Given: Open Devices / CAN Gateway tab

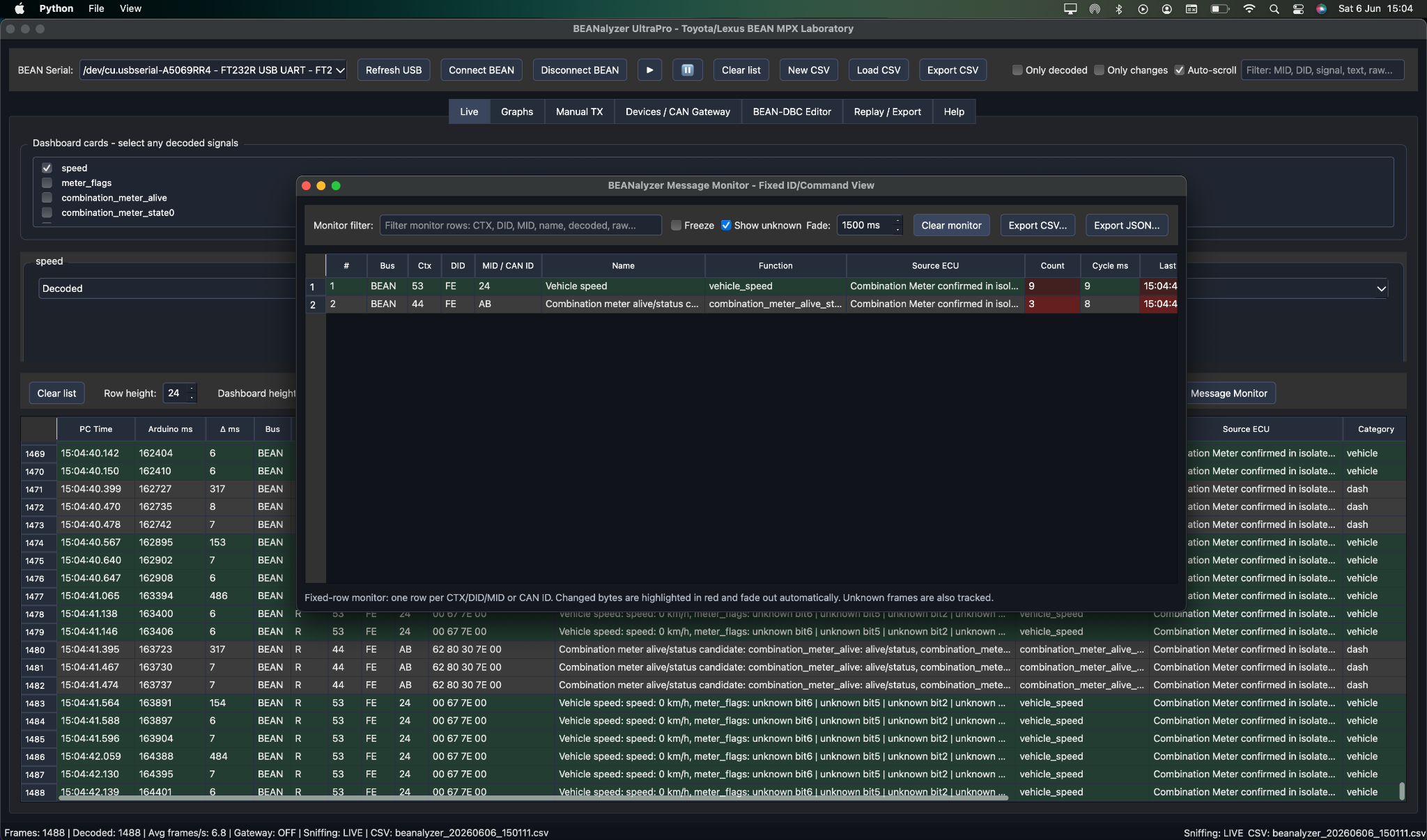Looking at the screenshot, I should 677,111.
